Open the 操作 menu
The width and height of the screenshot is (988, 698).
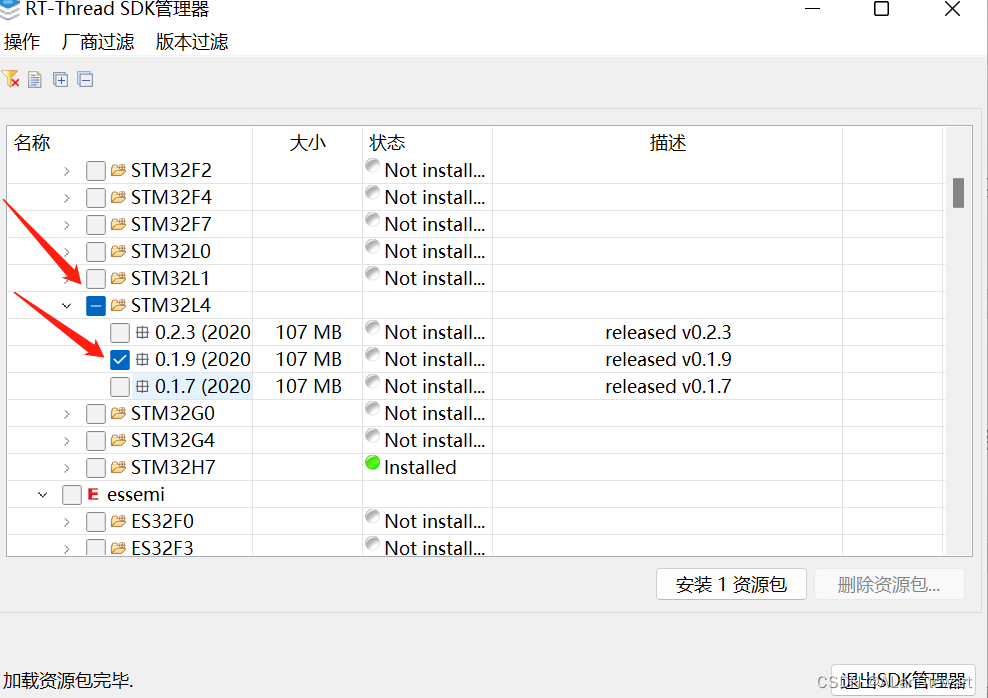[22, 42]
